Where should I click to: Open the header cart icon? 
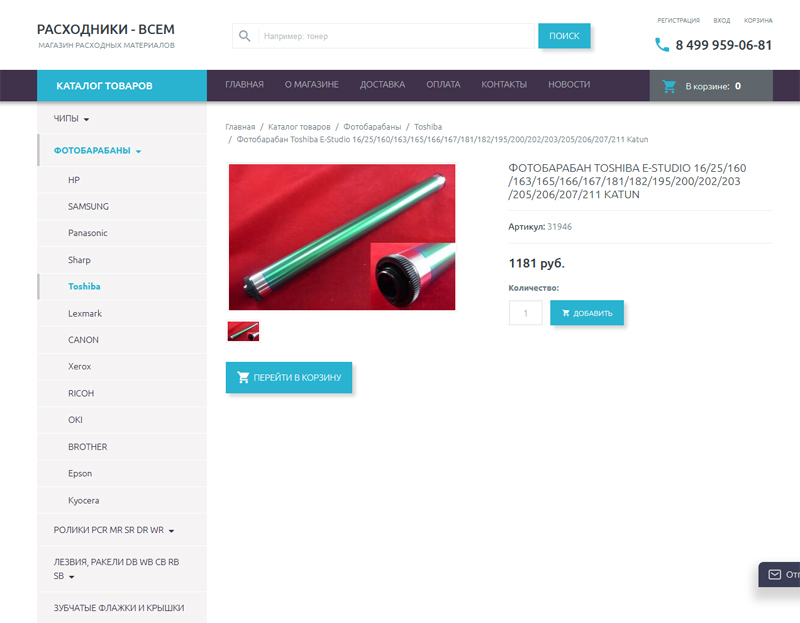[669, 86]
